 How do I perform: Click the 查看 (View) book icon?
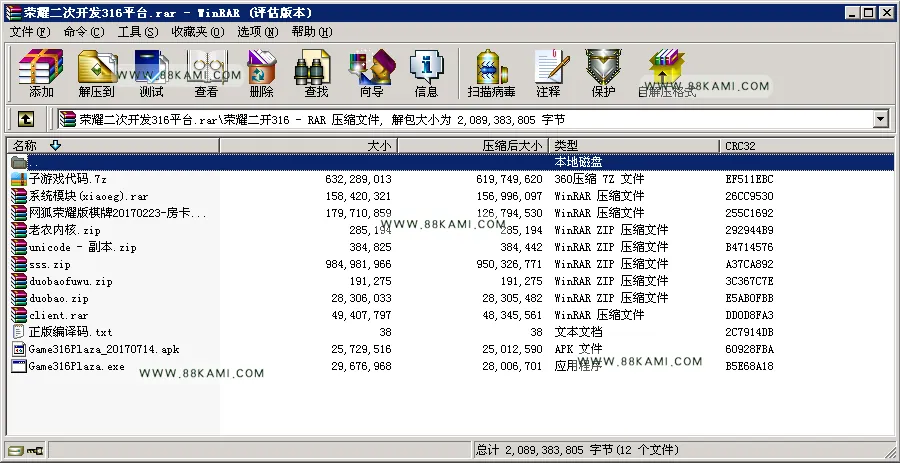coord(206,73)
